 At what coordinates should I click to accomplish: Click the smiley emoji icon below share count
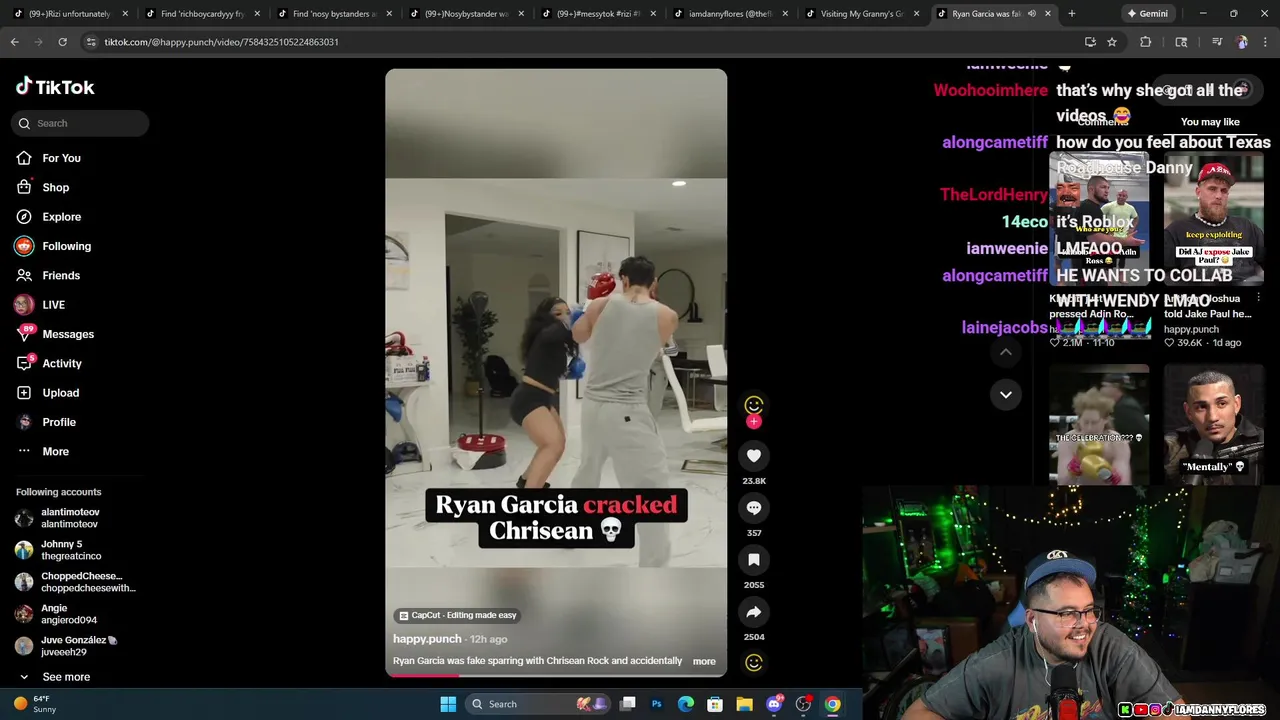click(x=754, y=662)
